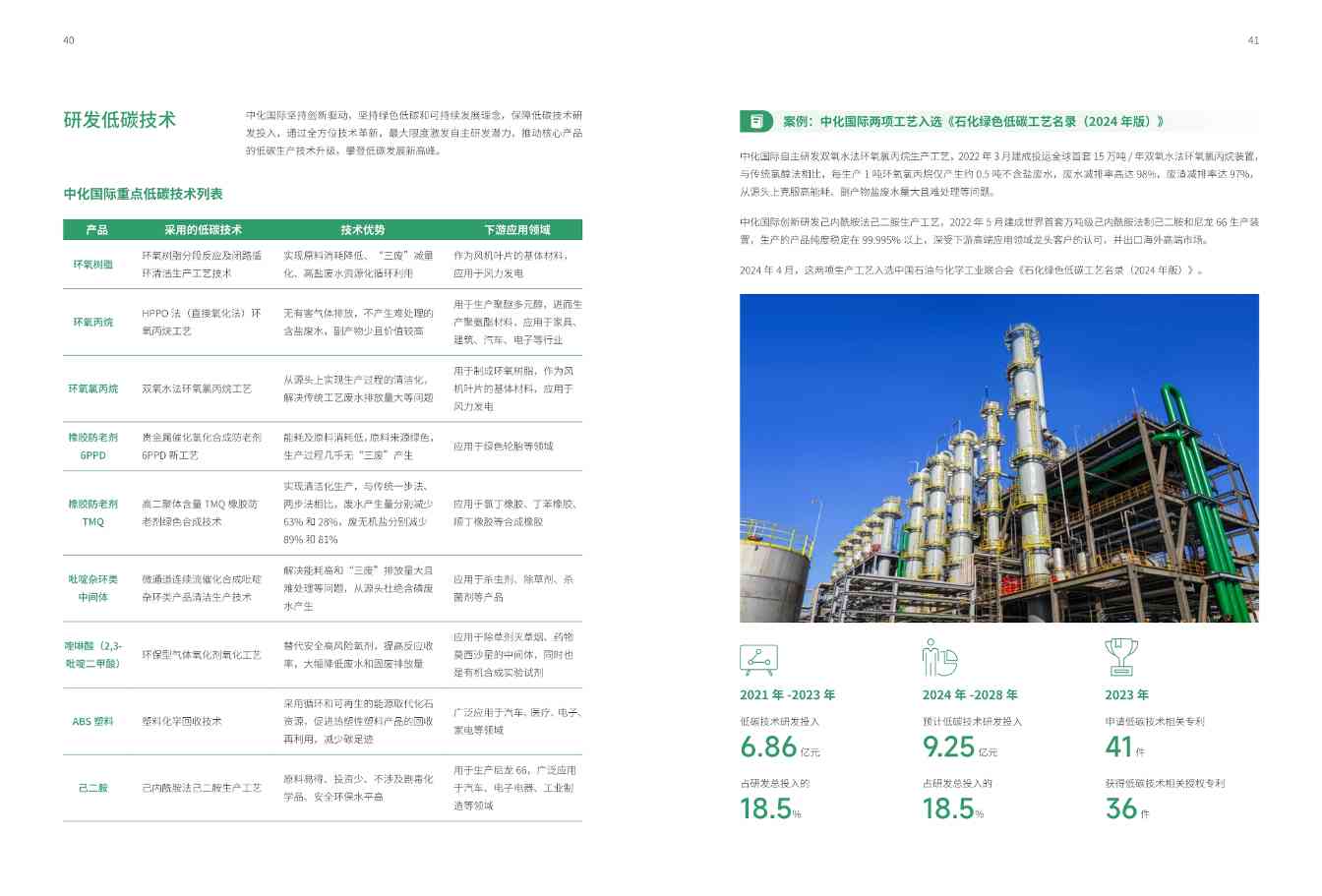Click the cell 己内酰胺法己二胺生产工艺
1322x896 pixels.
tap(202, 788)
